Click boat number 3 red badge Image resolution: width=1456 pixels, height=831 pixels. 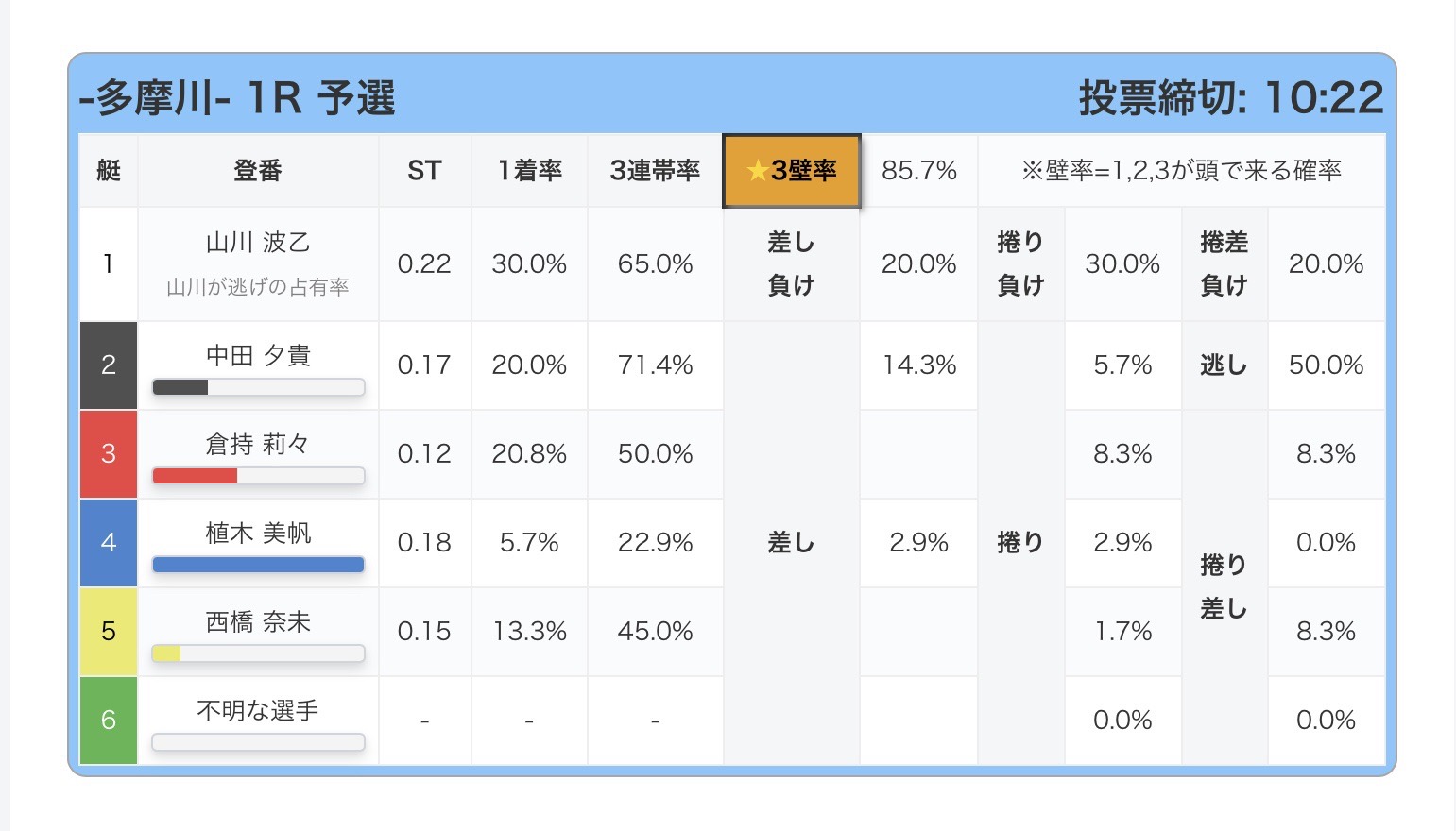click(109, 454)
